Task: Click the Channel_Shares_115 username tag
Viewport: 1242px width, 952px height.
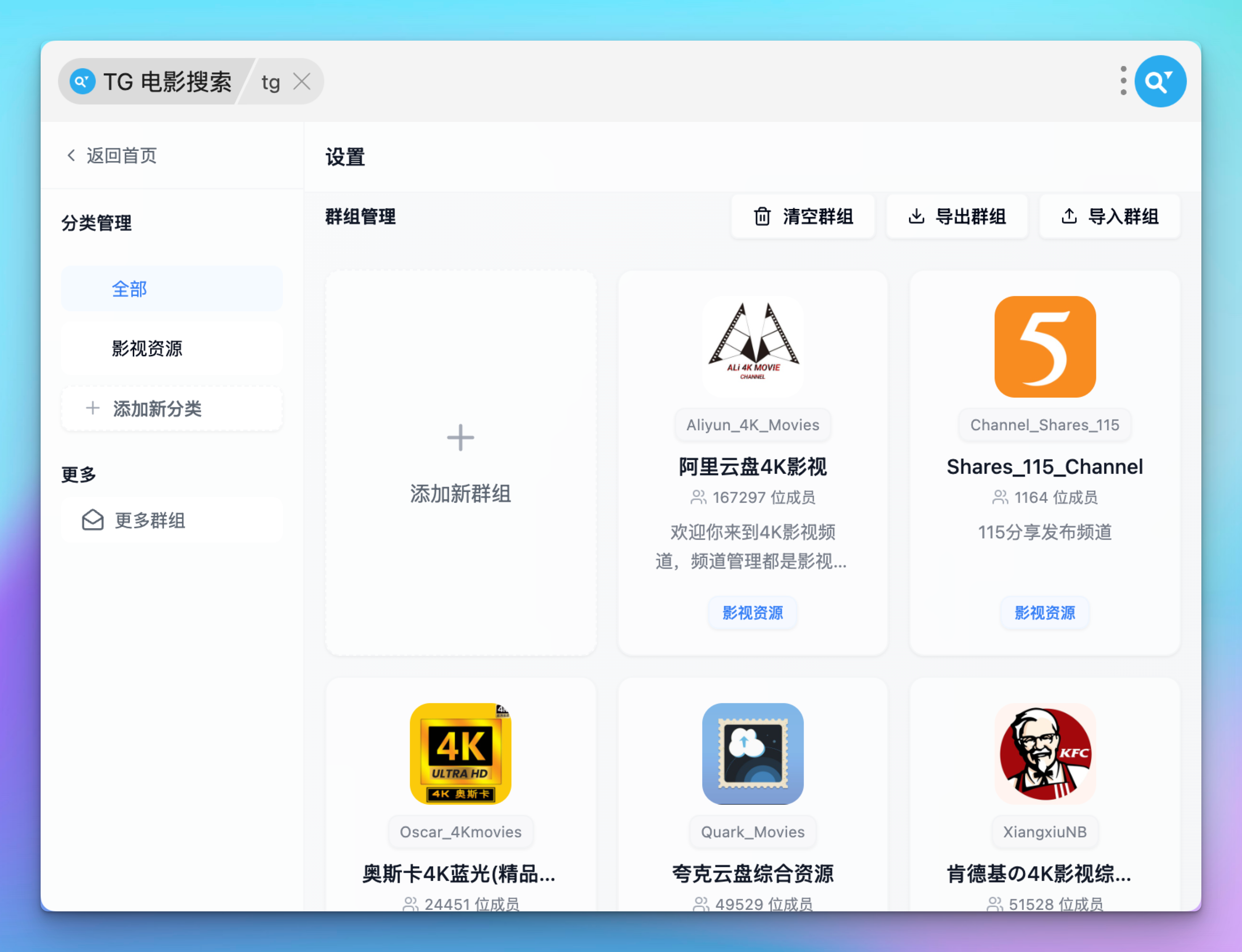Action: (1045, 425)
